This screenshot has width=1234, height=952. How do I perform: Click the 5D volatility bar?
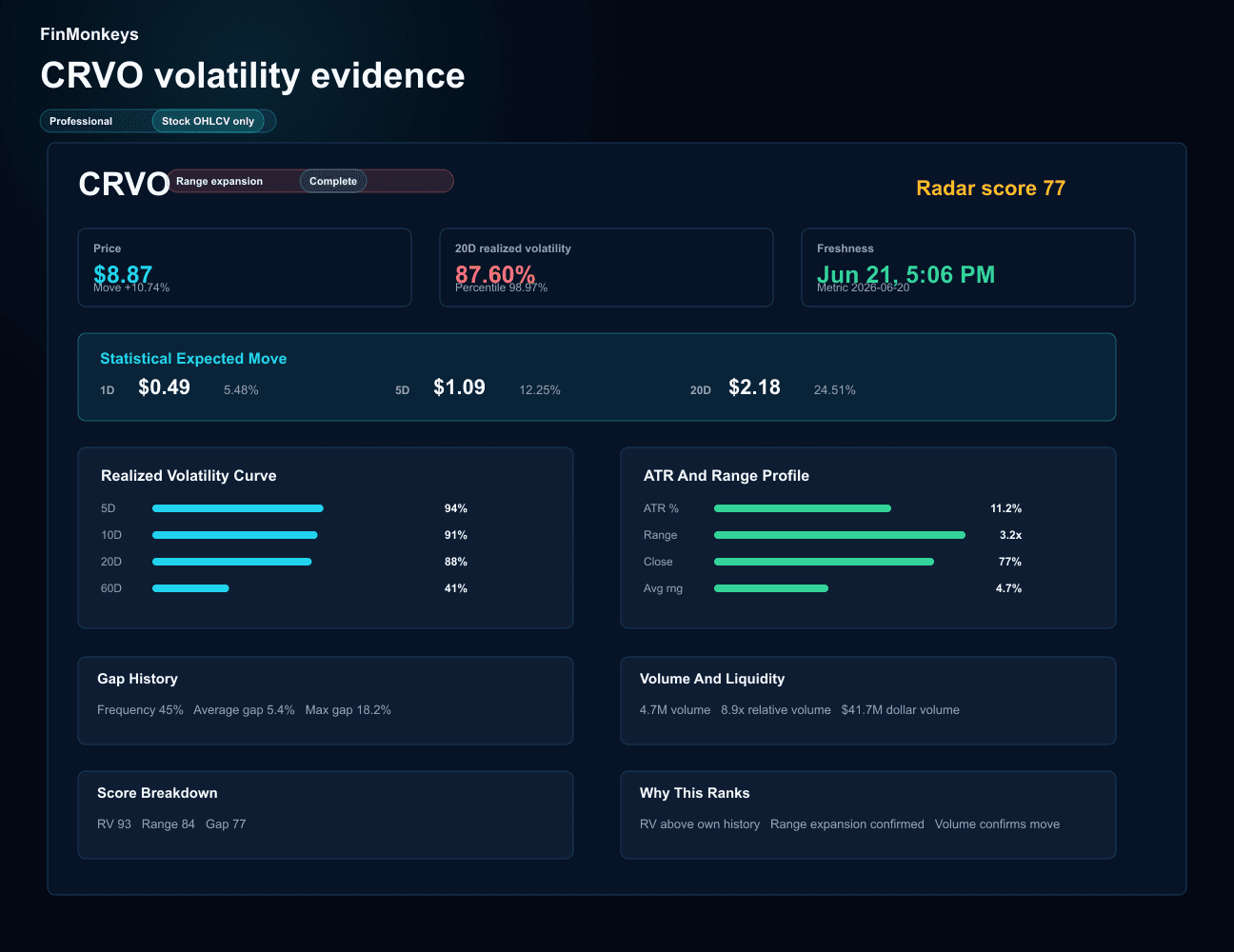(x=238, y=508)
